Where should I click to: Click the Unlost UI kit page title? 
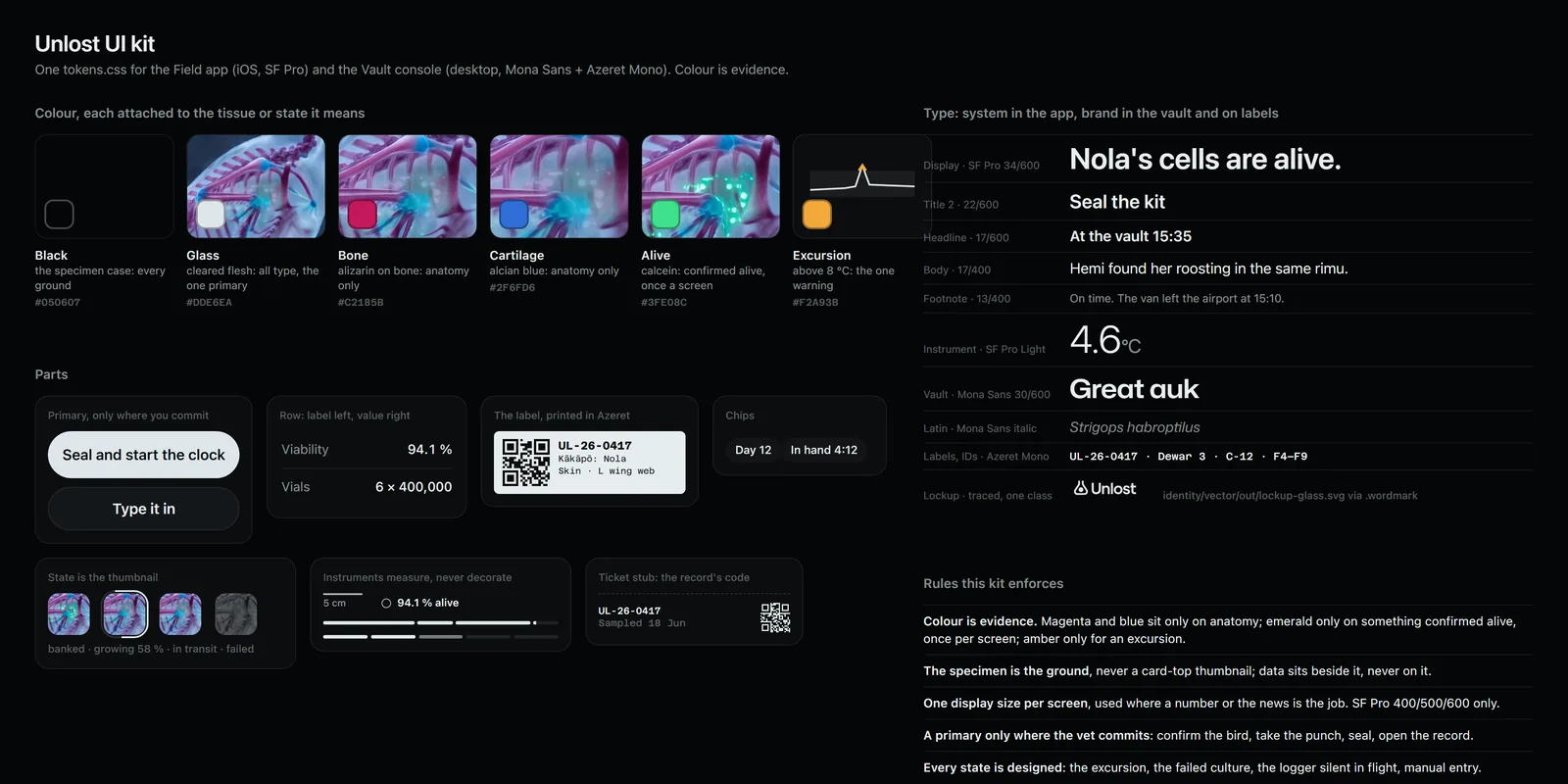(95, 43)
